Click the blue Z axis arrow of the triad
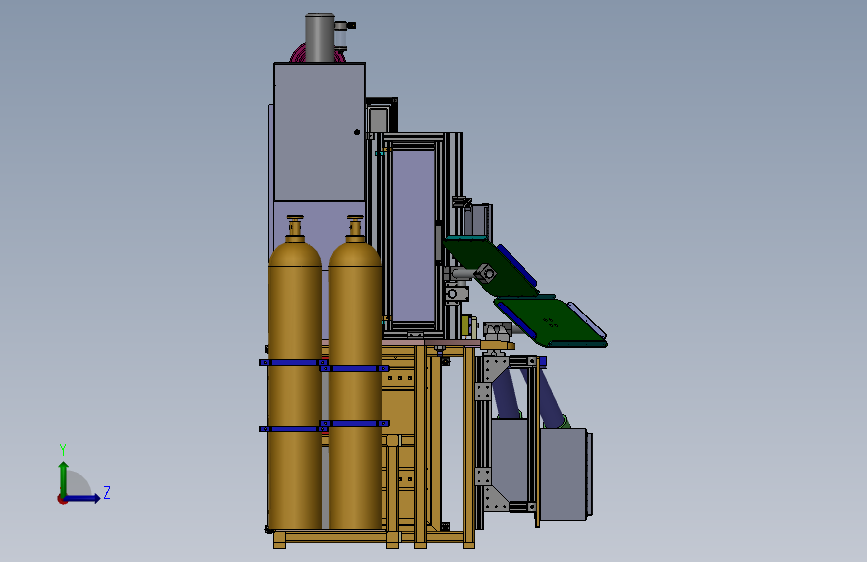This screenshot has width=867, height=562. (x=83, y=498)
